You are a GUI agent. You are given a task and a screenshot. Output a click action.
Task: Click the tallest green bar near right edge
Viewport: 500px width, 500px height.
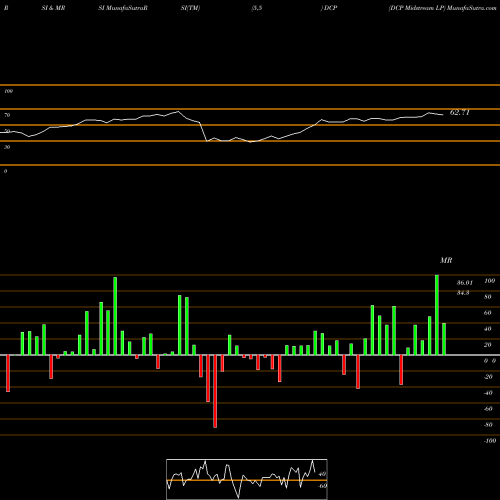(x=437, y=315)
